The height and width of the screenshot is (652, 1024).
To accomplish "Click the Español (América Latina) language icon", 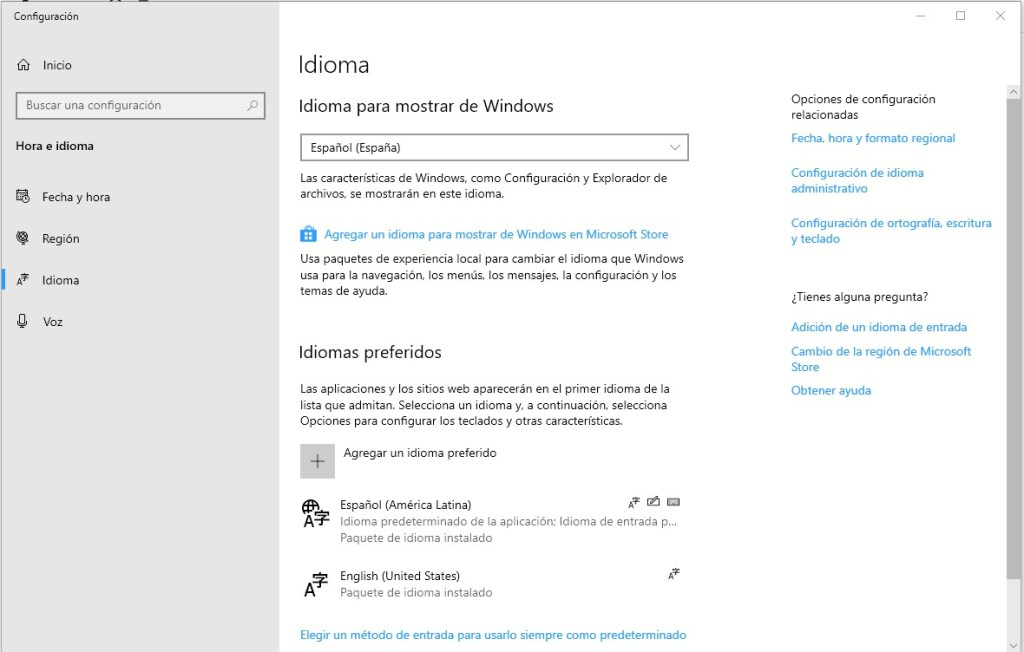I will pyautogui.click(x=316, y=513).
